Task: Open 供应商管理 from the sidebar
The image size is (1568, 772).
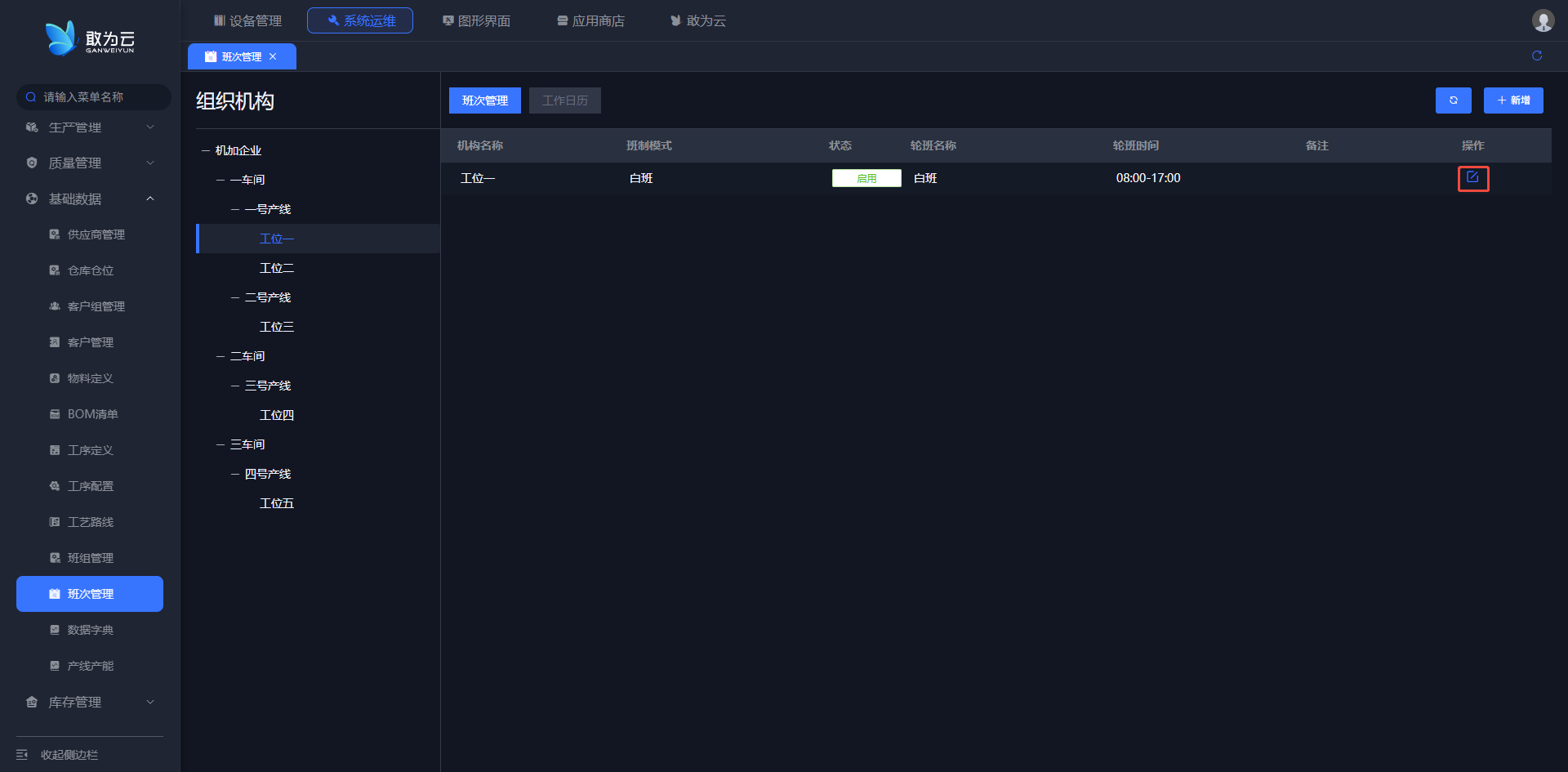Action: pos(96,234)
